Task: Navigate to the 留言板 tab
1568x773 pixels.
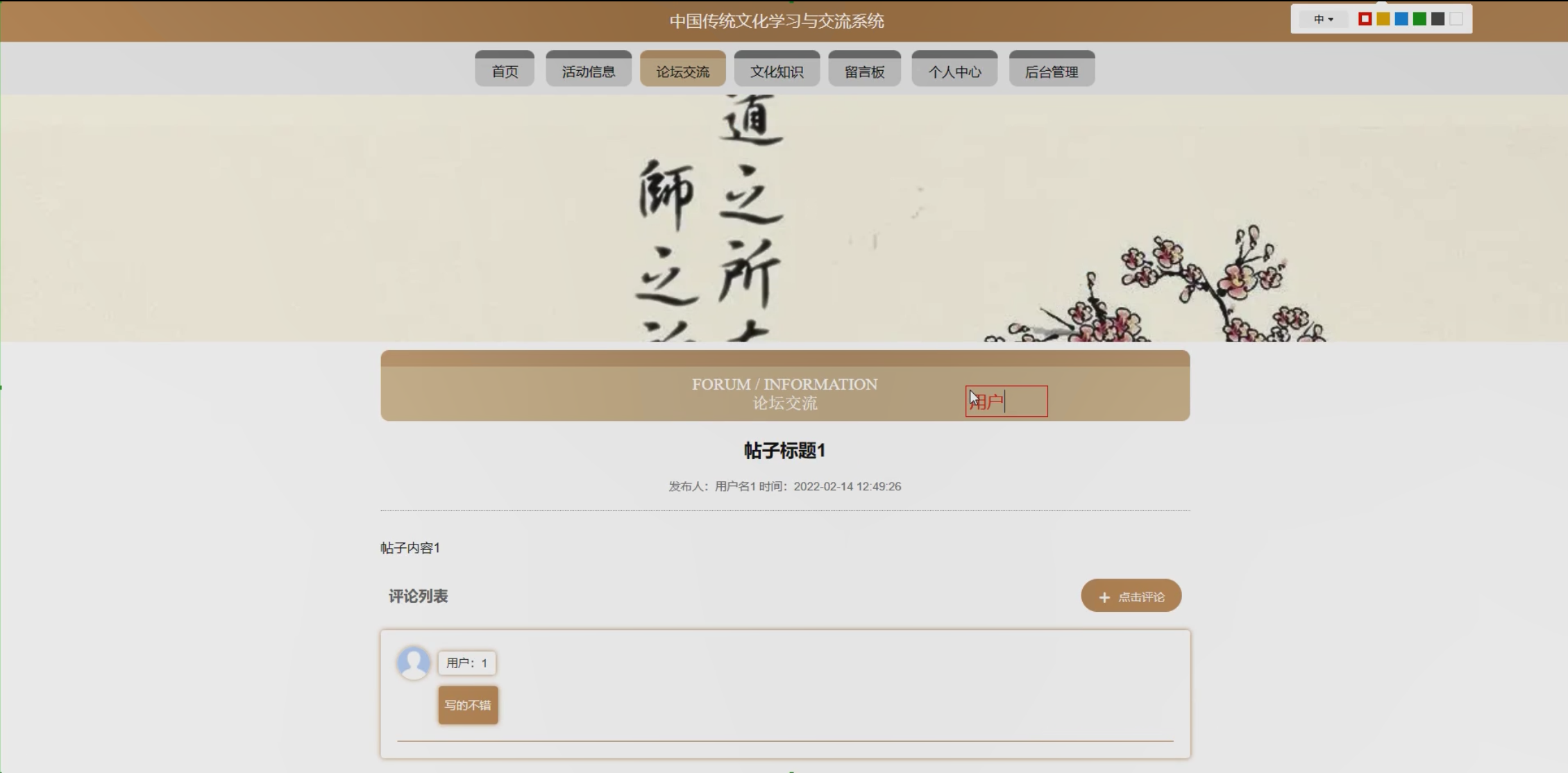Action: click(865, 70)
